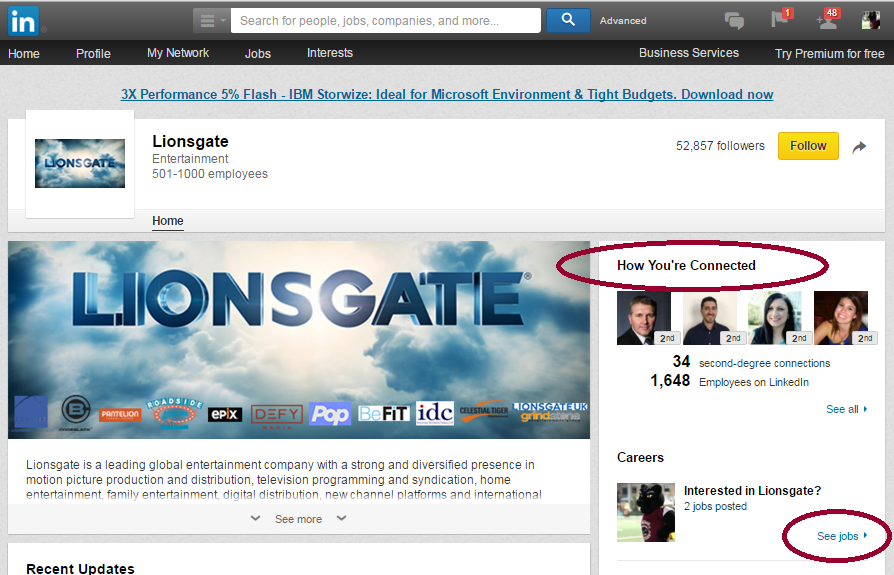Viewport: 894px width, 575px height.
Task: Follow the Lionsgate company
Action: click(x=808, y=146)
